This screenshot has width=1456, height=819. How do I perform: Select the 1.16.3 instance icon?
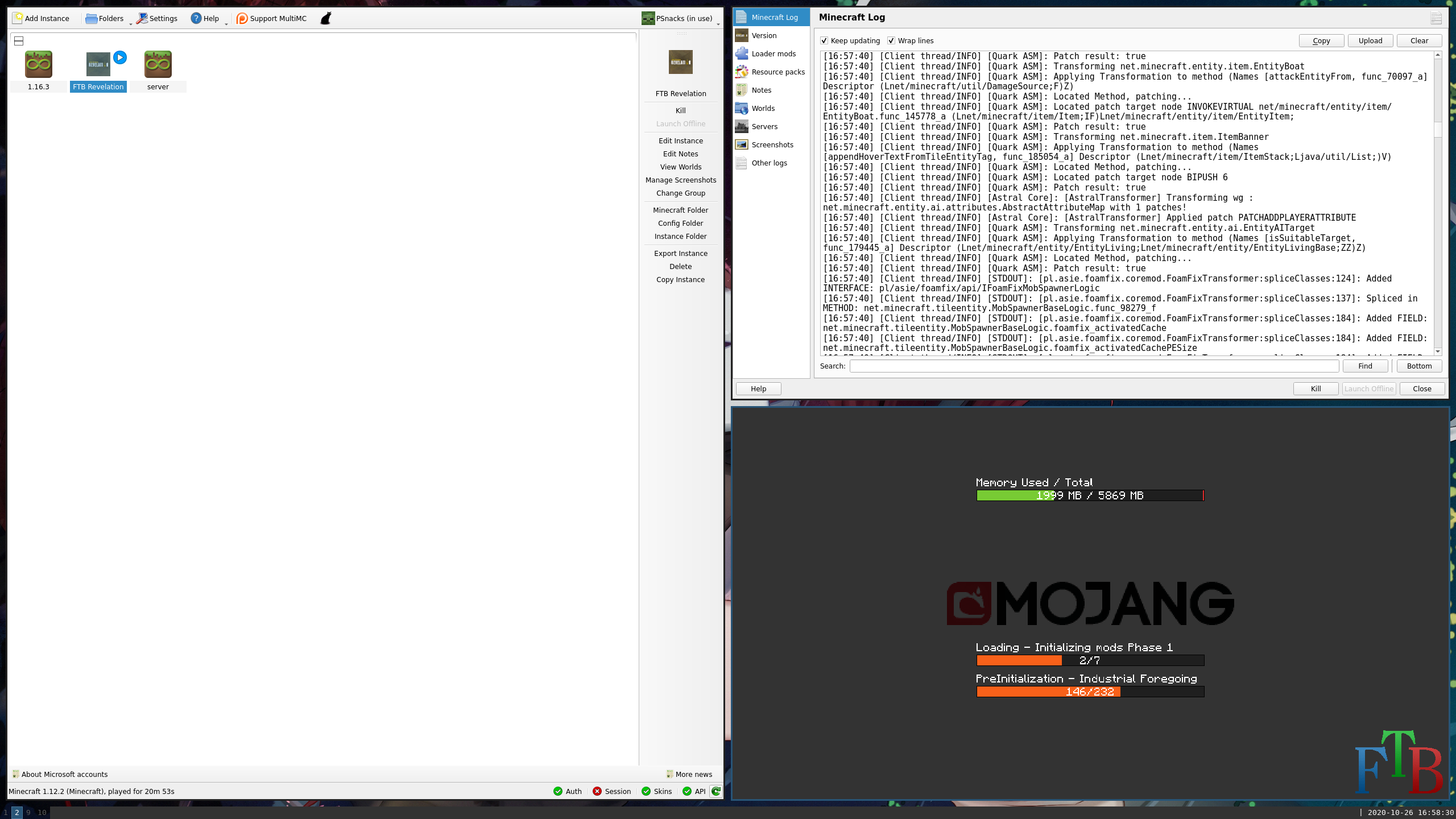click(39, 65)
